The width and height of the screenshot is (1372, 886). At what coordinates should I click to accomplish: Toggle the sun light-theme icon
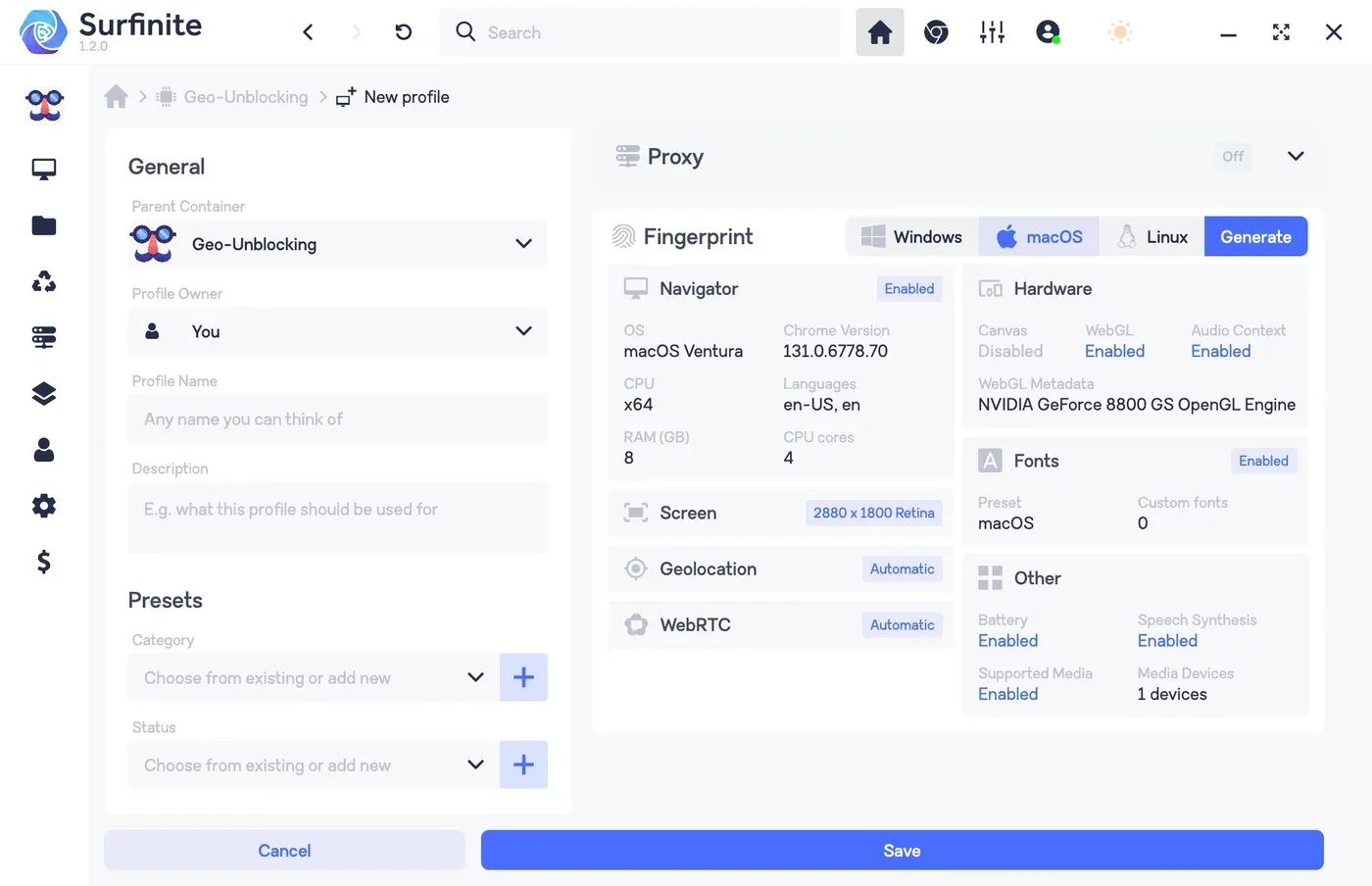click(1119, 32)
